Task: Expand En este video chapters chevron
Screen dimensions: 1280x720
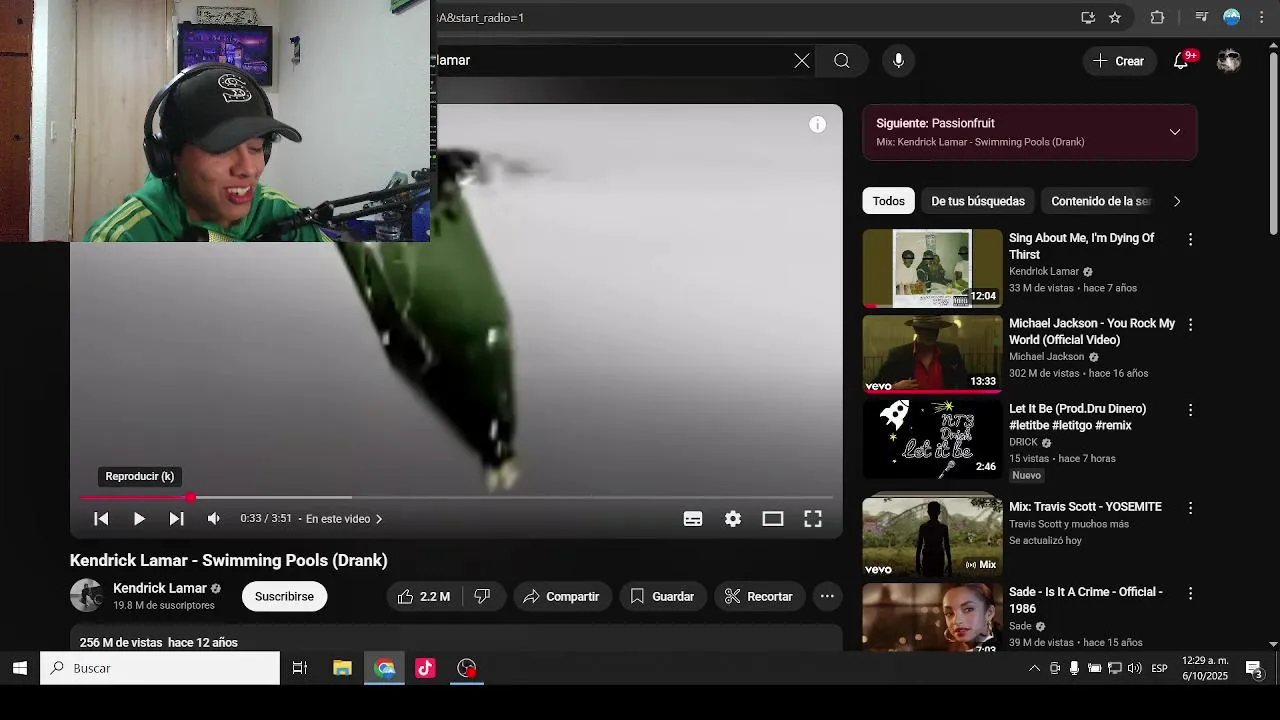Action: 379,519
